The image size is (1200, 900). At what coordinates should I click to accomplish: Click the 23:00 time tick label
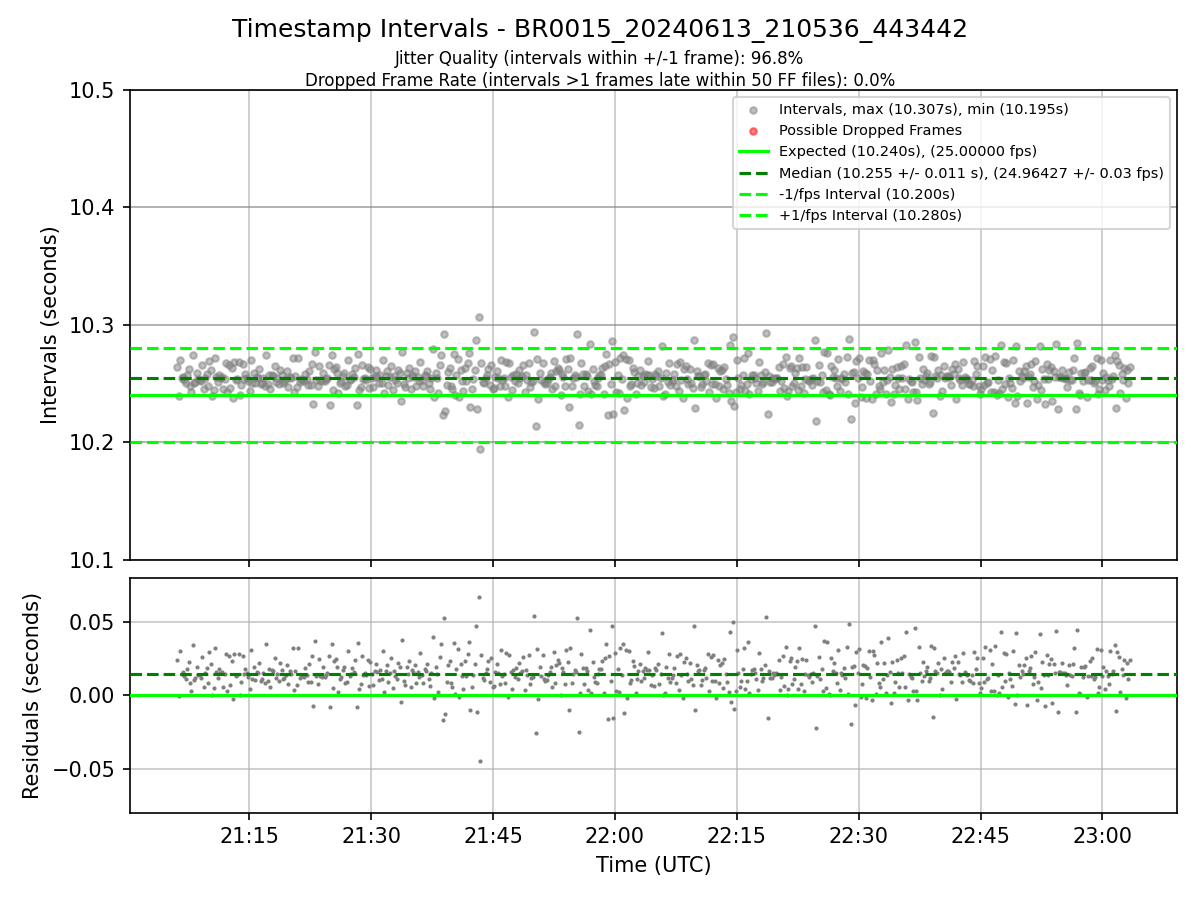point(1102,836)
